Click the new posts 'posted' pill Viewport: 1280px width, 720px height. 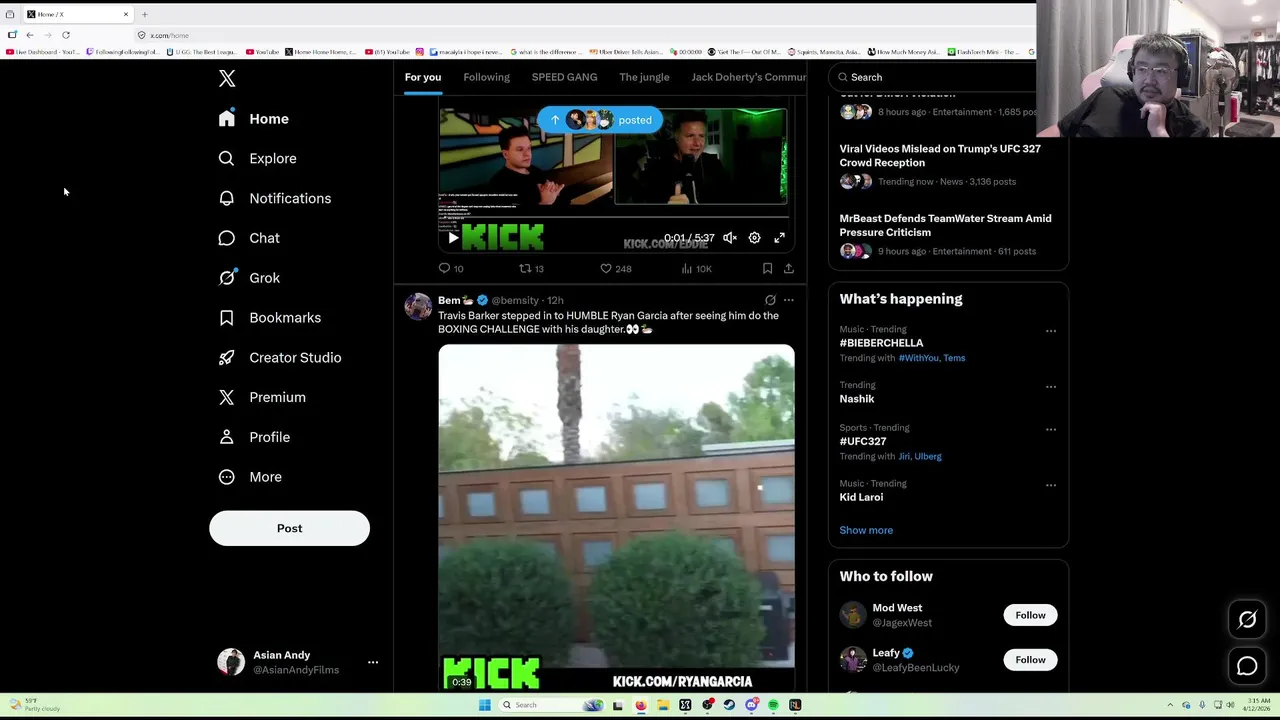pyautogui.click(x=600, y=120)
